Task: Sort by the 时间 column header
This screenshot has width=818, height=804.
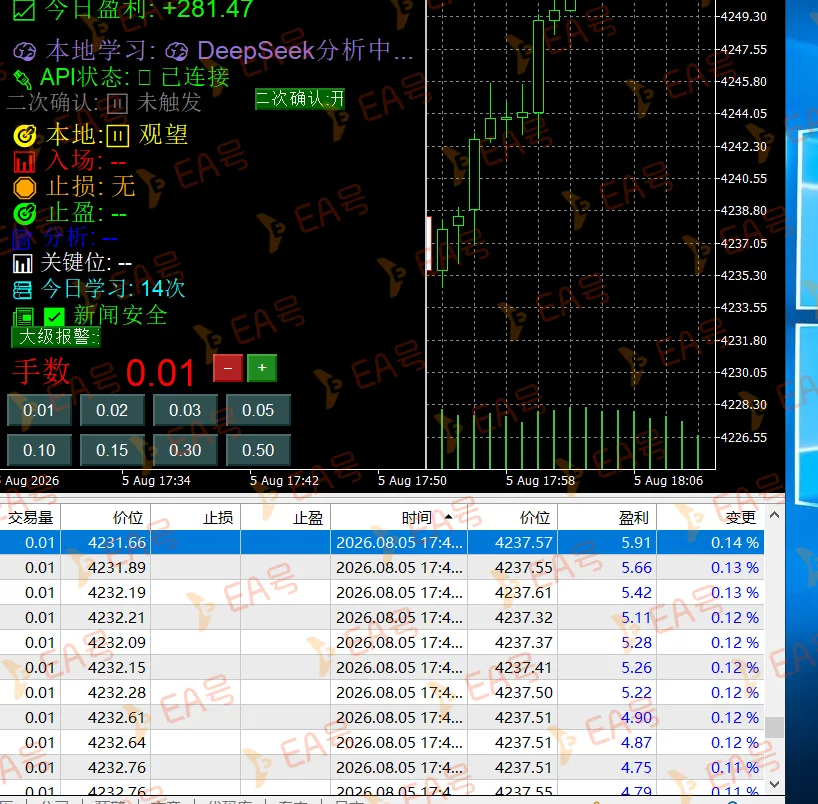Action: (399, 517)
